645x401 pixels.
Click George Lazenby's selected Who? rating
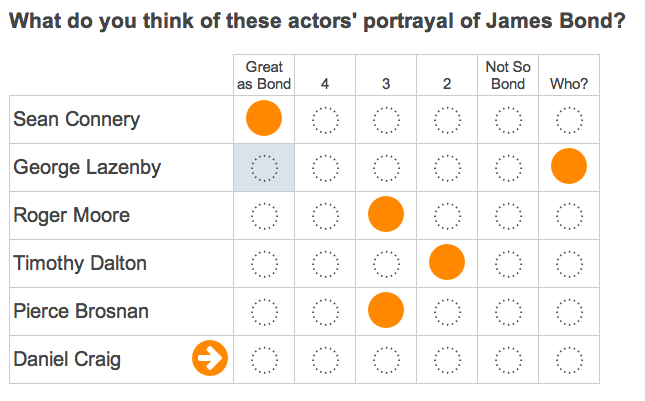pyautogui.click(x=569, y=166)
